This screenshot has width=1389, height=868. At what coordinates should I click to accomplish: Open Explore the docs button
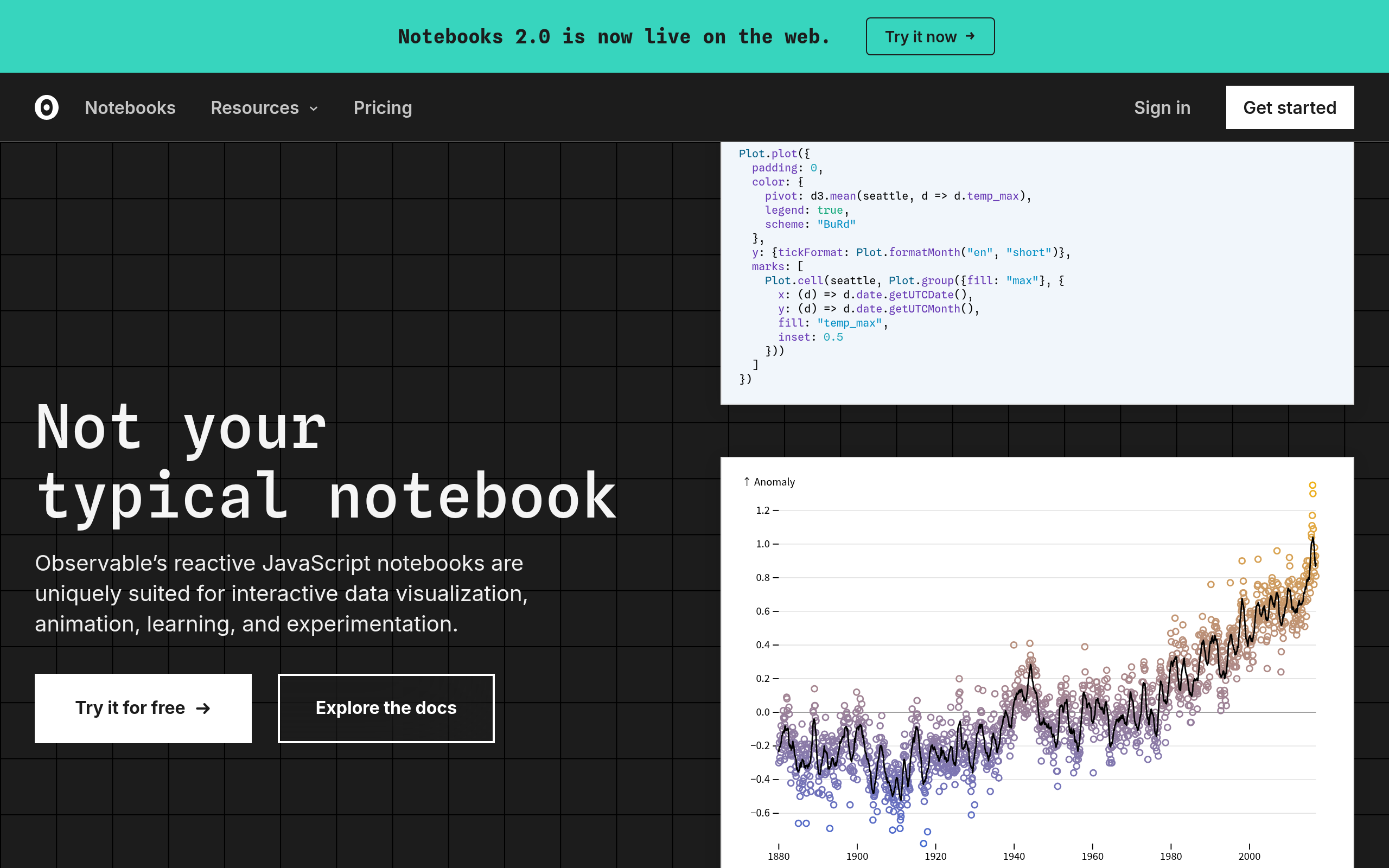386,708
